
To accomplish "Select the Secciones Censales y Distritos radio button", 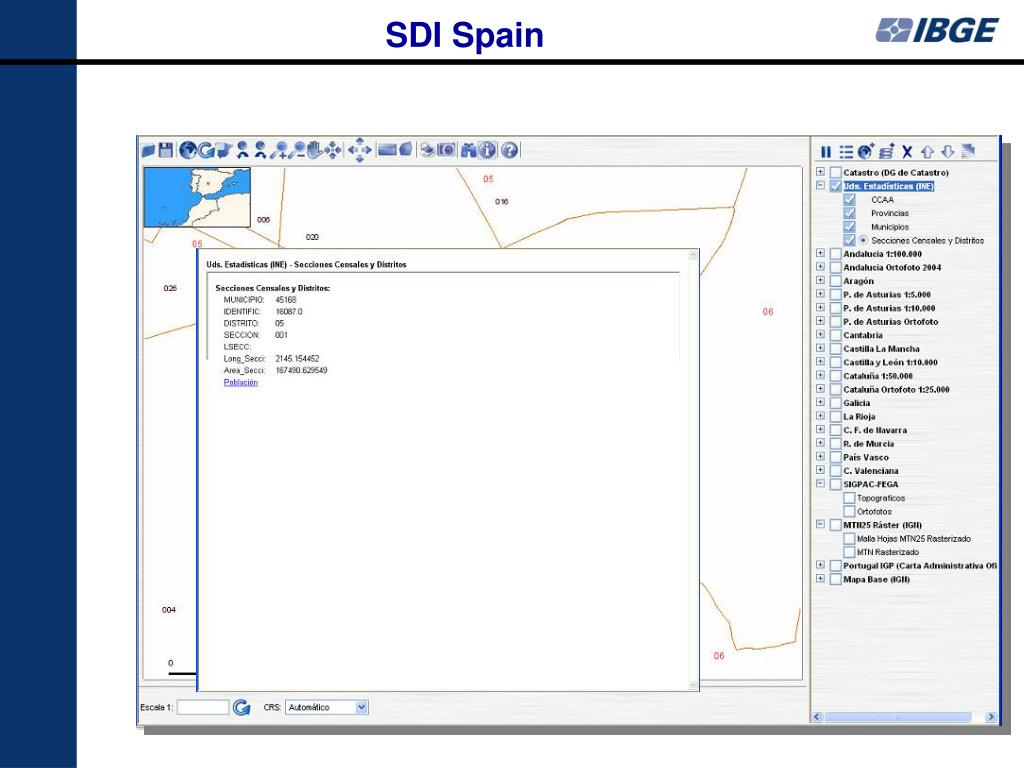I will (x=863, y=240).
